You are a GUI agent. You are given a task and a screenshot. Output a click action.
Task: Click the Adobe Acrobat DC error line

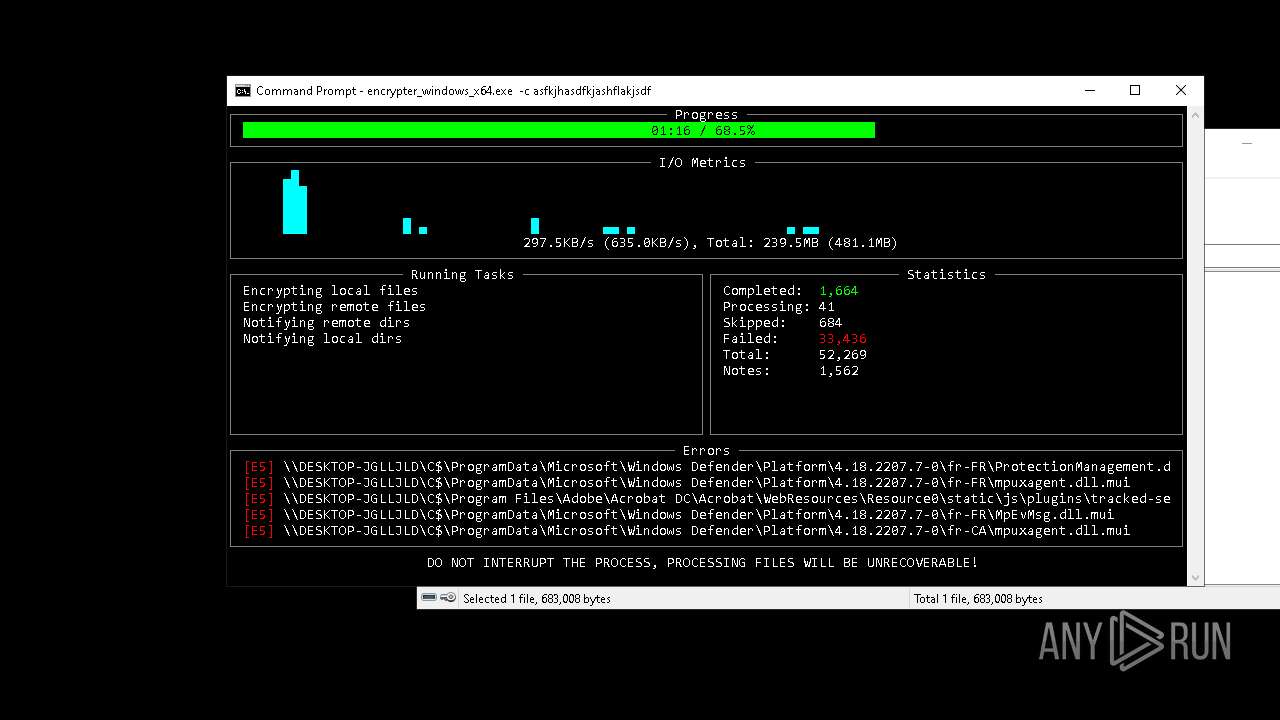(x=707, y=498)
